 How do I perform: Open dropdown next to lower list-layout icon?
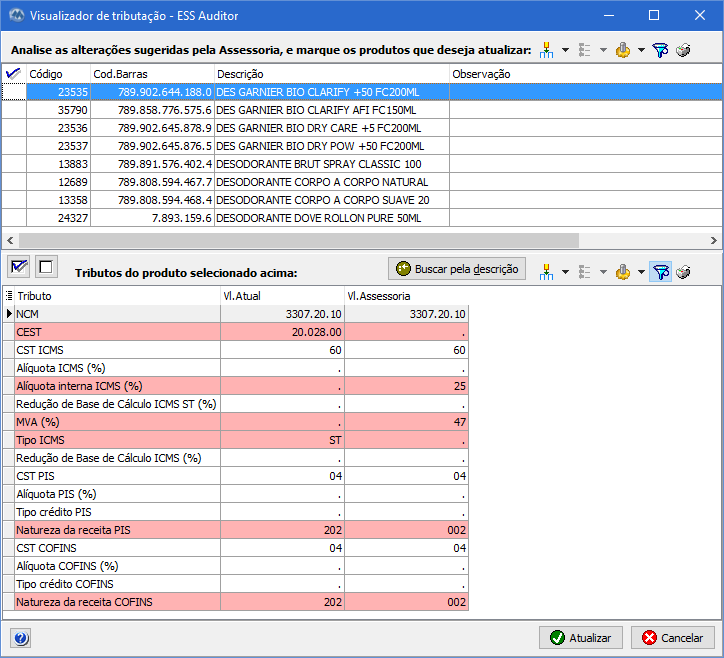(603, 272)
